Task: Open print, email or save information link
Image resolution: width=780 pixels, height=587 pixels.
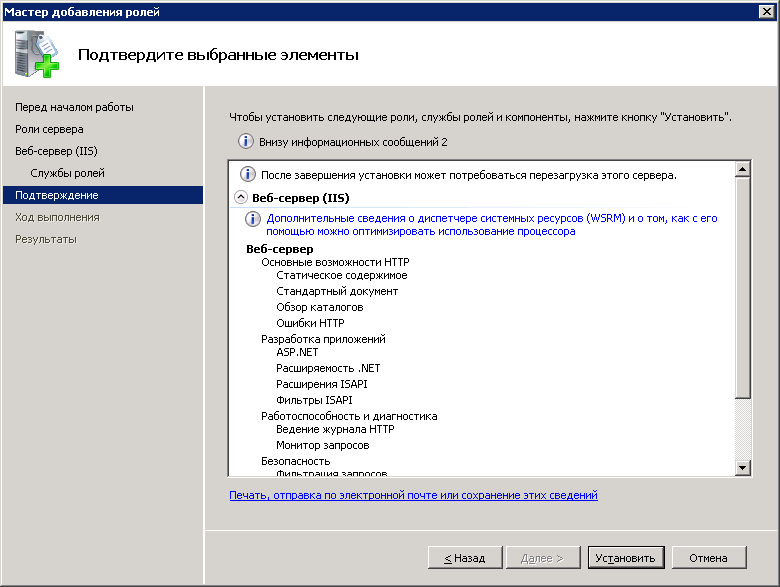Action: coord(413,495)
